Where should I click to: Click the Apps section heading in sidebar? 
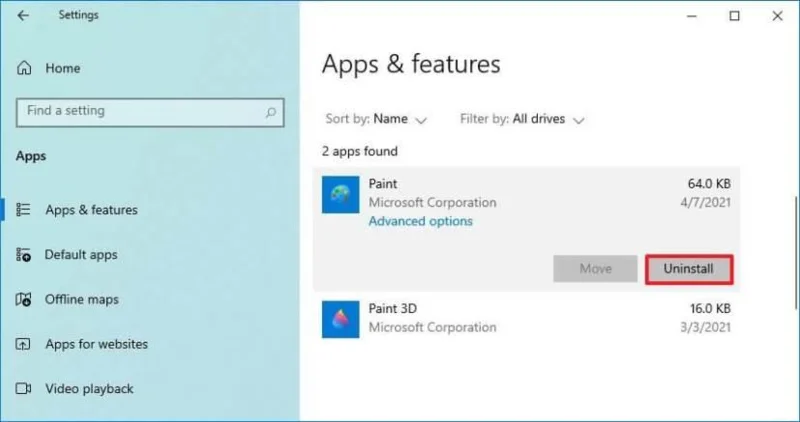coord(31,156)
